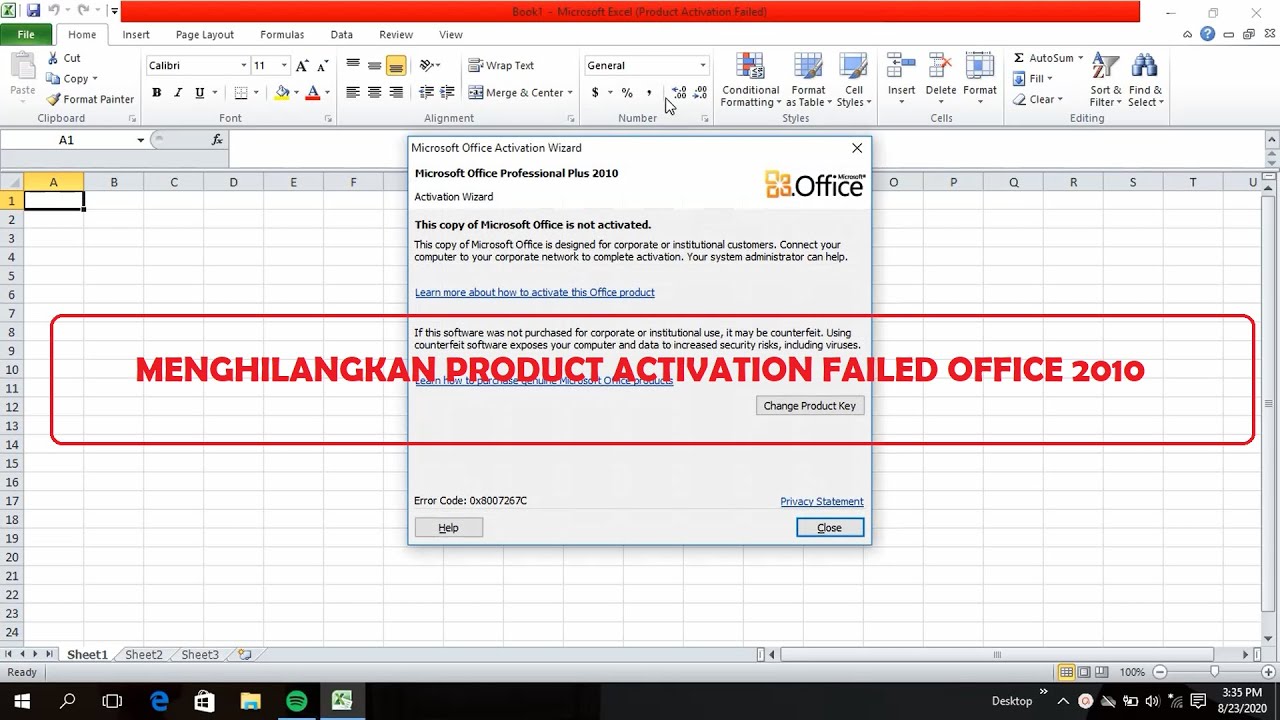1280x720 pixels.
Task: Toggle Wrap Text
Action: click(x=502, y=66)
